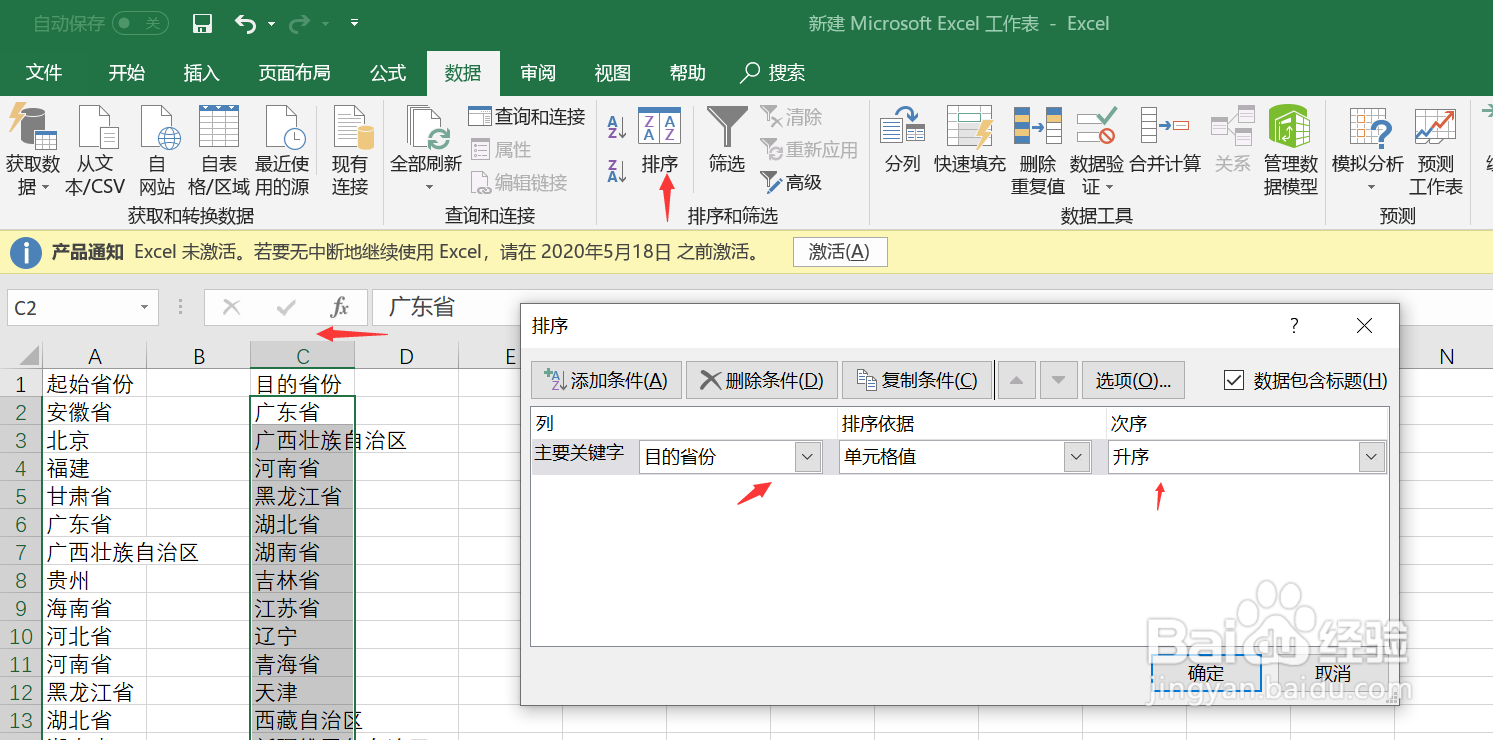Click the Save icon in title bar

202,23
